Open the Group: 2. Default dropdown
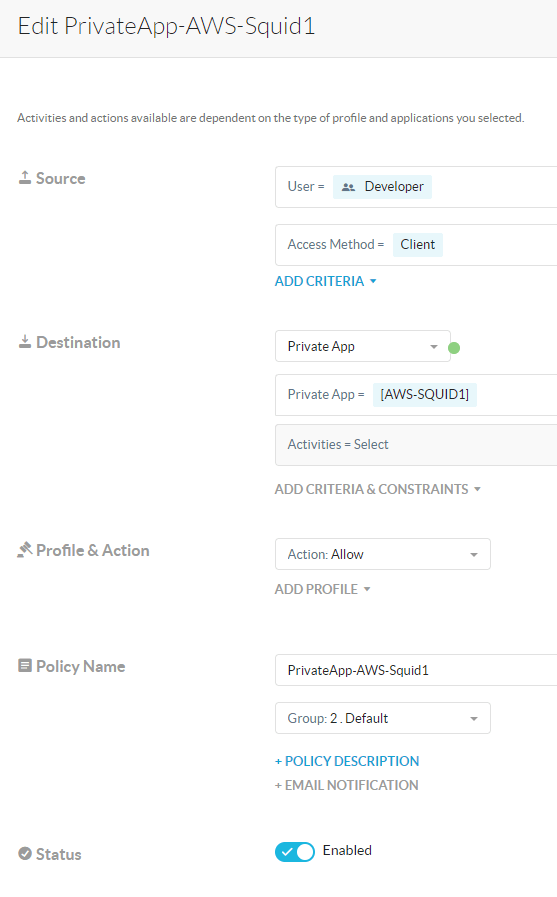 383,718
